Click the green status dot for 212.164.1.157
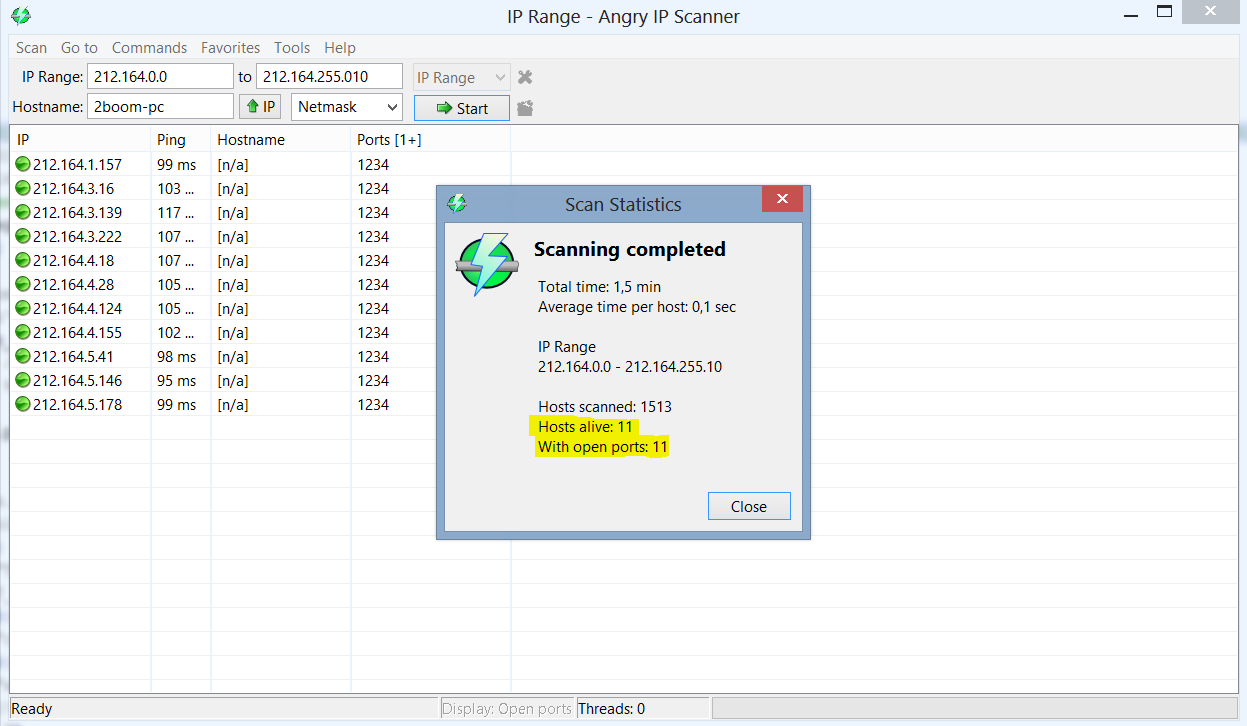The width and height of the screenshot is (1247, 726). click(23, 164)
